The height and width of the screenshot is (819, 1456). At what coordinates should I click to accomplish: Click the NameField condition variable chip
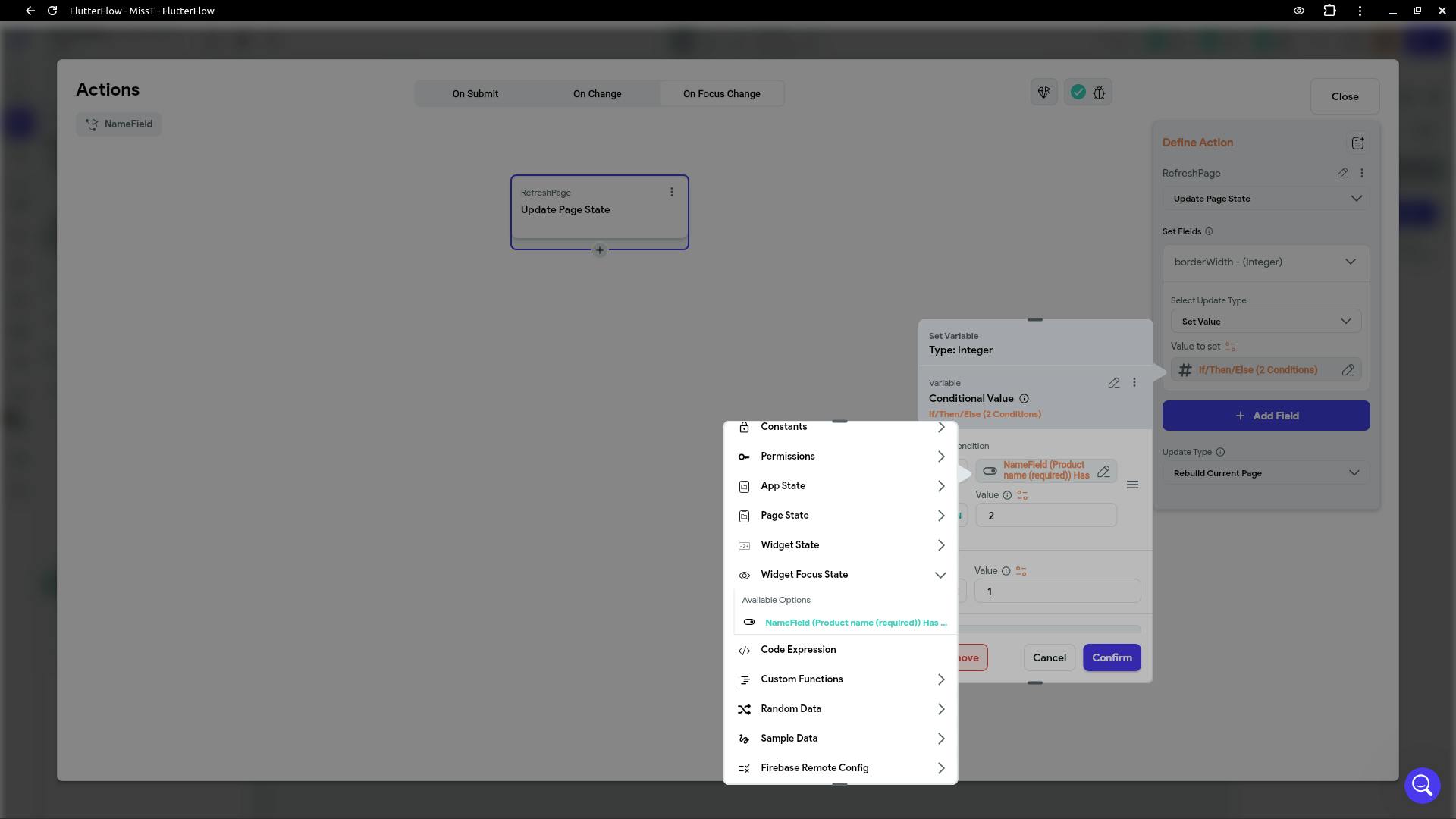point(1045,471)
